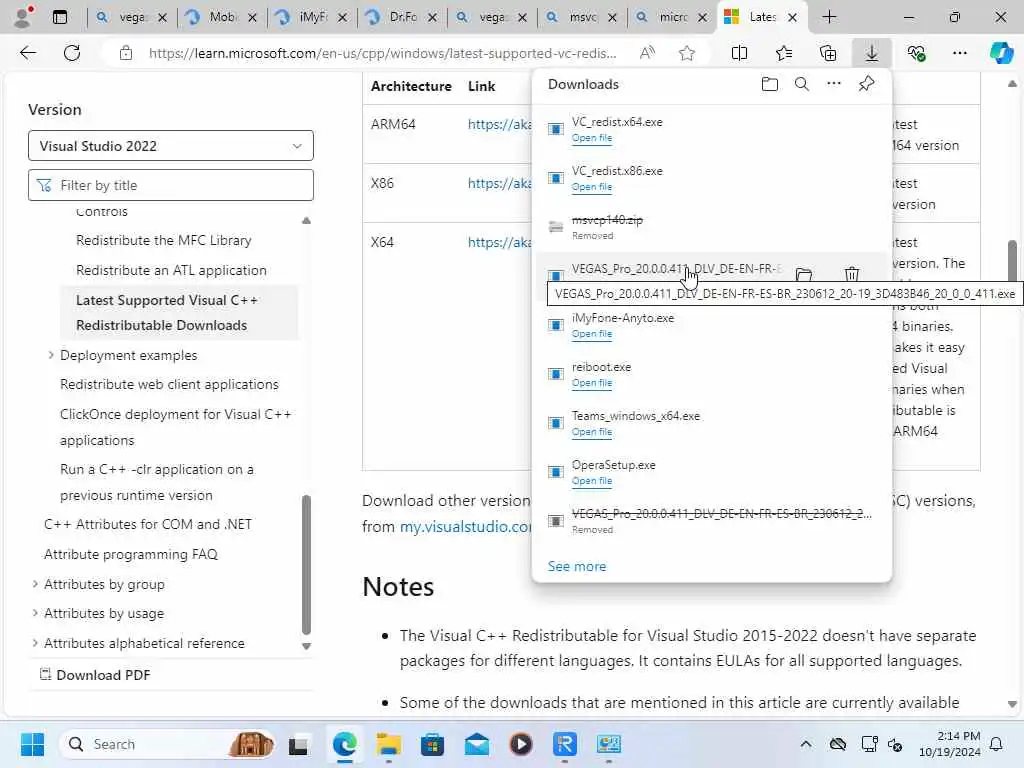The image size is (1024, 768).
Task: Toggle Split screen icon
Action: pyautogui.click(x=739, y=53)
